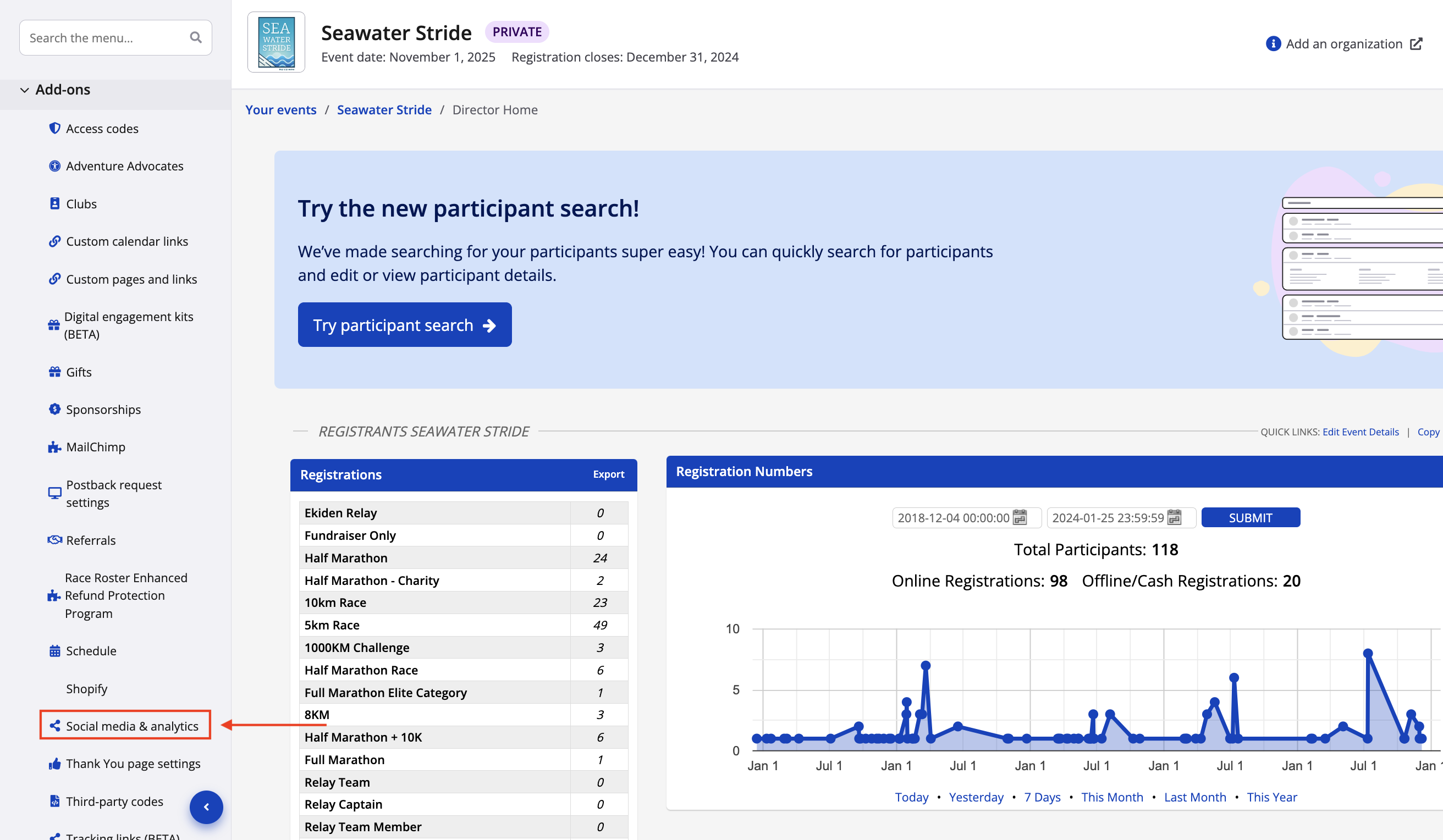Open Social media & analytics menu item
This screenshot has width=1443, height=840.
pos(131,726)
